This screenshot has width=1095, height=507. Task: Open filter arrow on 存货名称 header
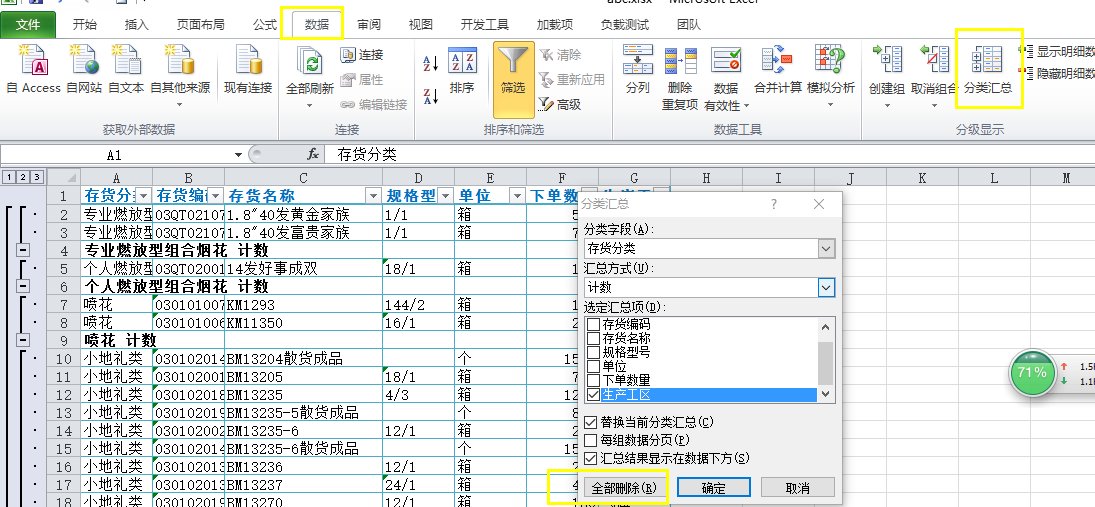click(x=373, y=196)
